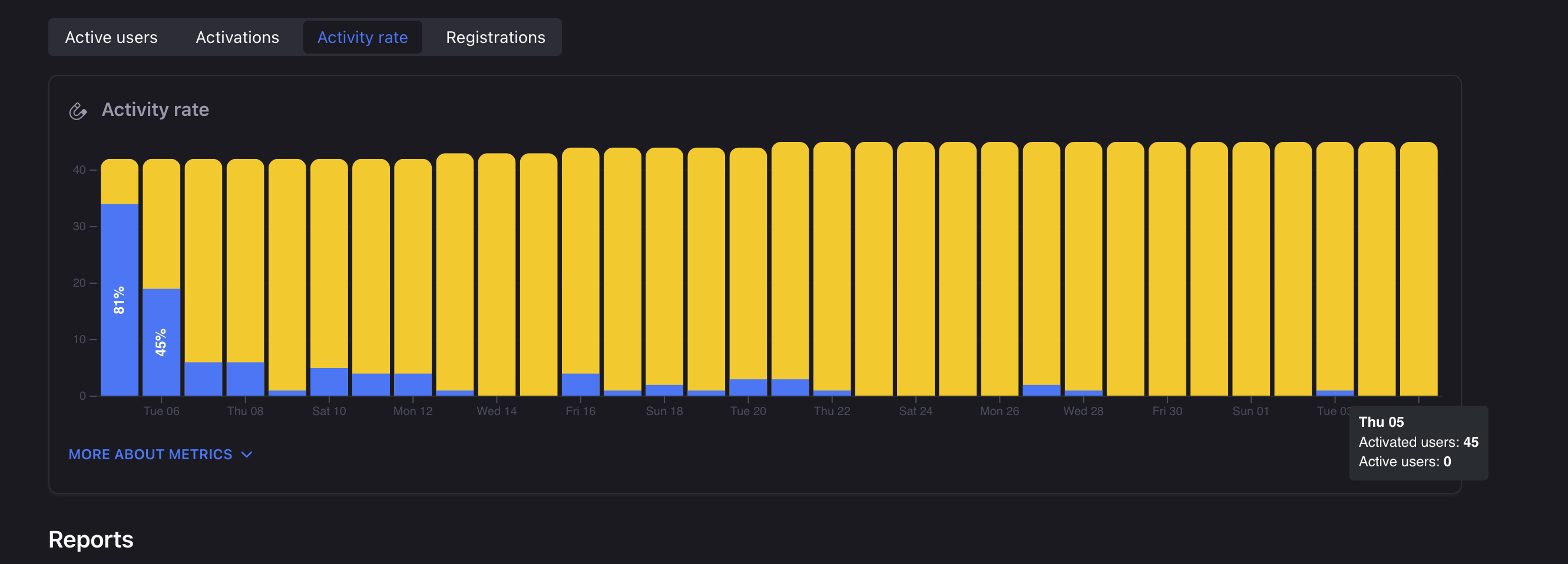Select the bar above Thu 08

[x=245, y=277]
